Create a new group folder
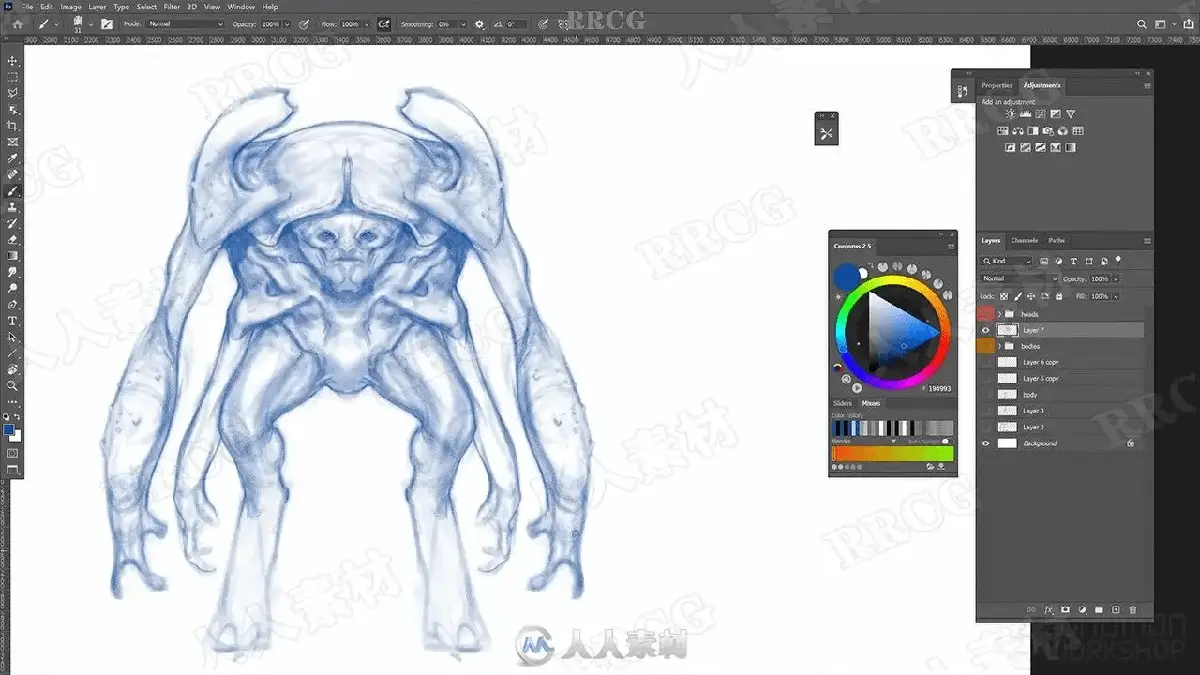 1098,609
